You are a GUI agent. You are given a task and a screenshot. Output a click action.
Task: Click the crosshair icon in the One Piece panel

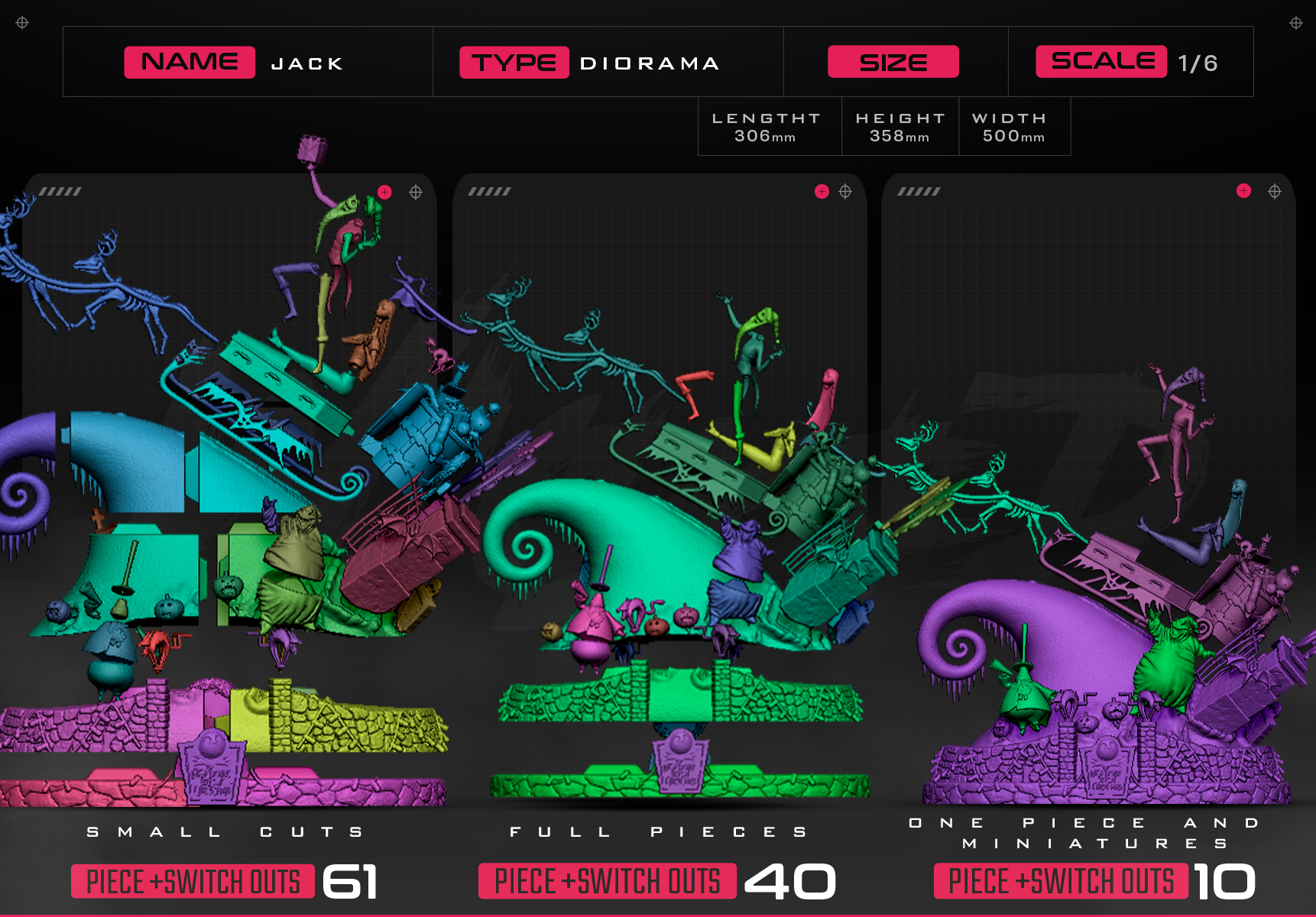coord(1275,191)
